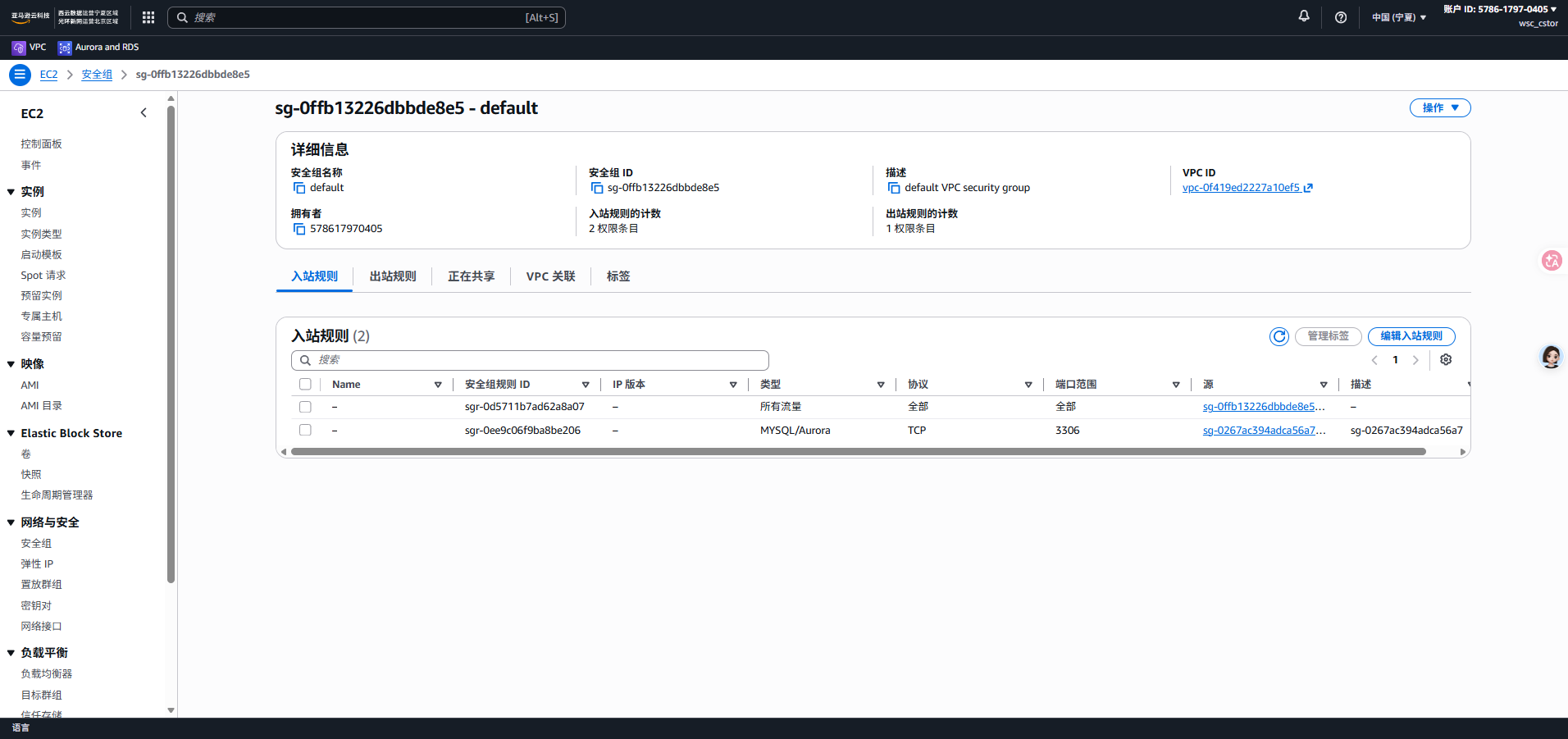The width and height of the screenshot is (1568, 739).
Task: Copy the owner ID 578617970405
Action: coord(299,229)
